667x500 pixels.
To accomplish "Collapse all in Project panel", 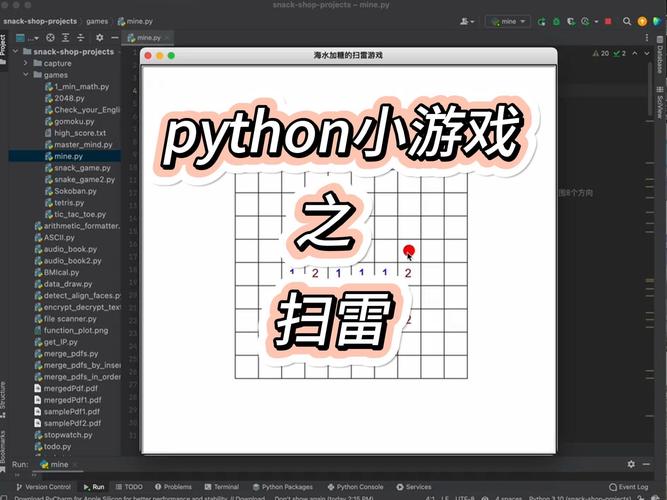I will pyautogui.click(x=81, y=38).
